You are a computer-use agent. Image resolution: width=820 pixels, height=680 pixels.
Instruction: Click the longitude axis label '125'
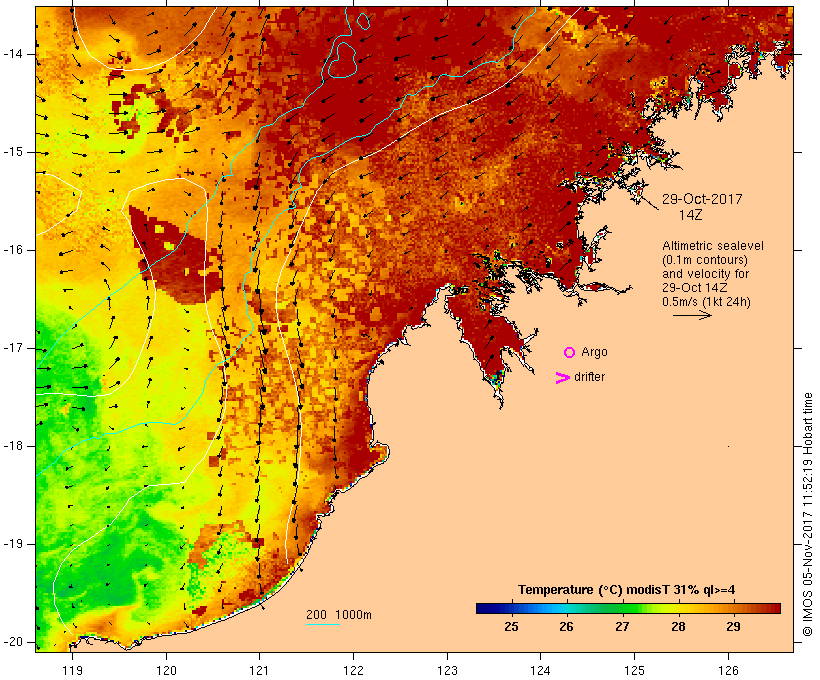point(635,670)
